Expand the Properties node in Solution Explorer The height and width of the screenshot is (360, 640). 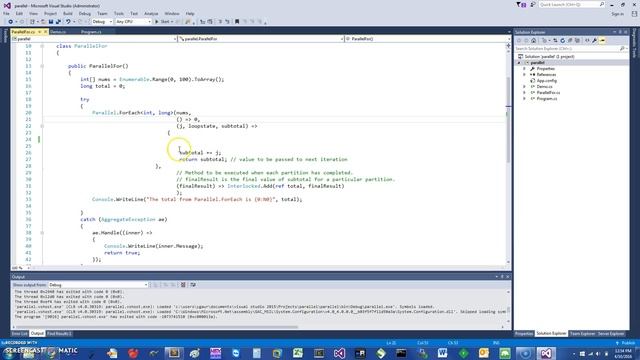point(524,69)
